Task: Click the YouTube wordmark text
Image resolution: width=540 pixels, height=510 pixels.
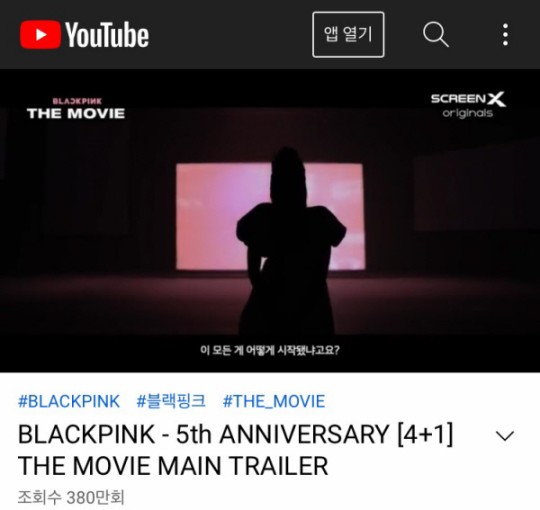Action: click(107, 34)
